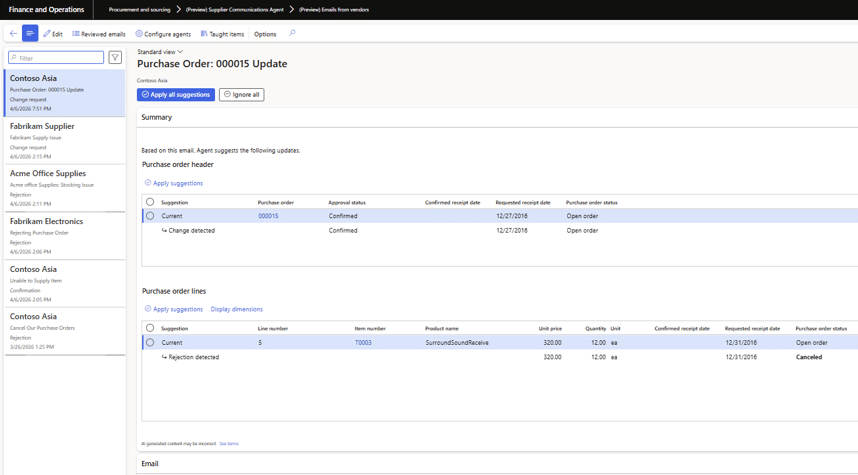This screenshot has height=475, width=858.
Task: Toggle the list view pane icon
Action: [30, 33]
